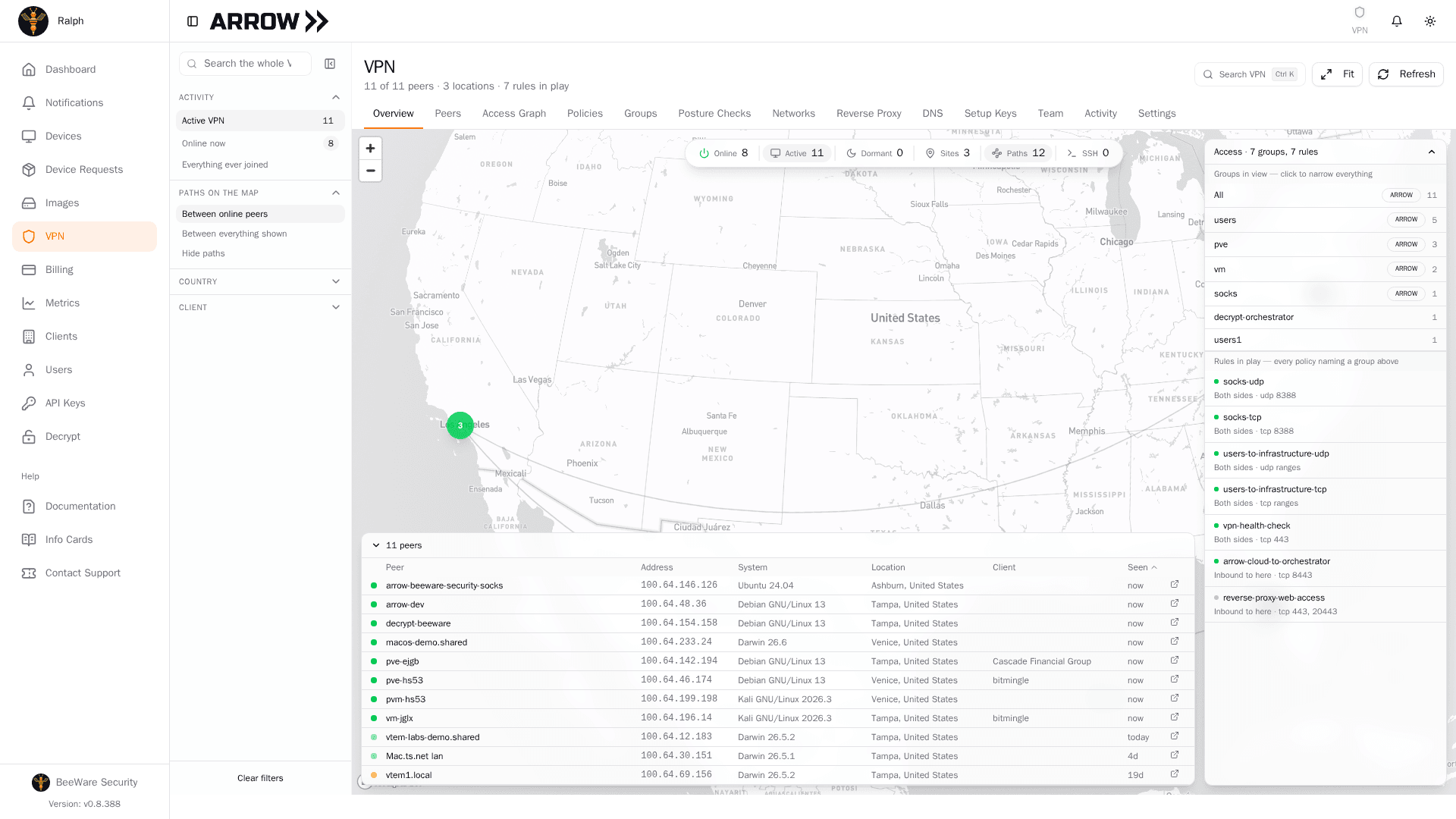This screenshot has height=819, width=1456.
Task: Open the Info Cards book icon
Action: [29, 540]
